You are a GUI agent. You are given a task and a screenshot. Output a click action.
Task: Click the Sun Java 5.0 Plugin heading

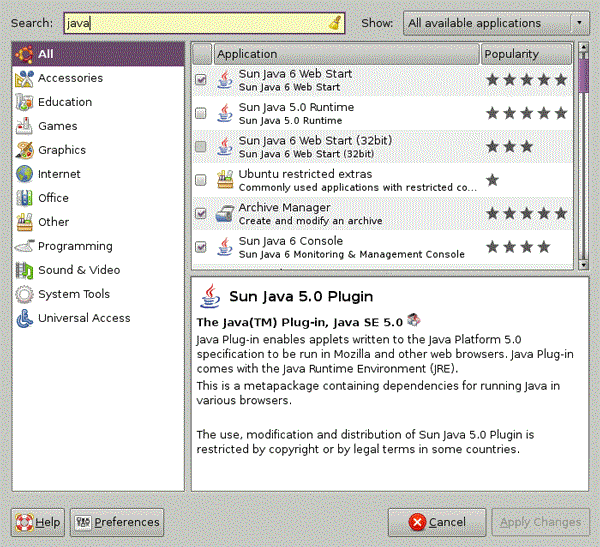point(301,296)
